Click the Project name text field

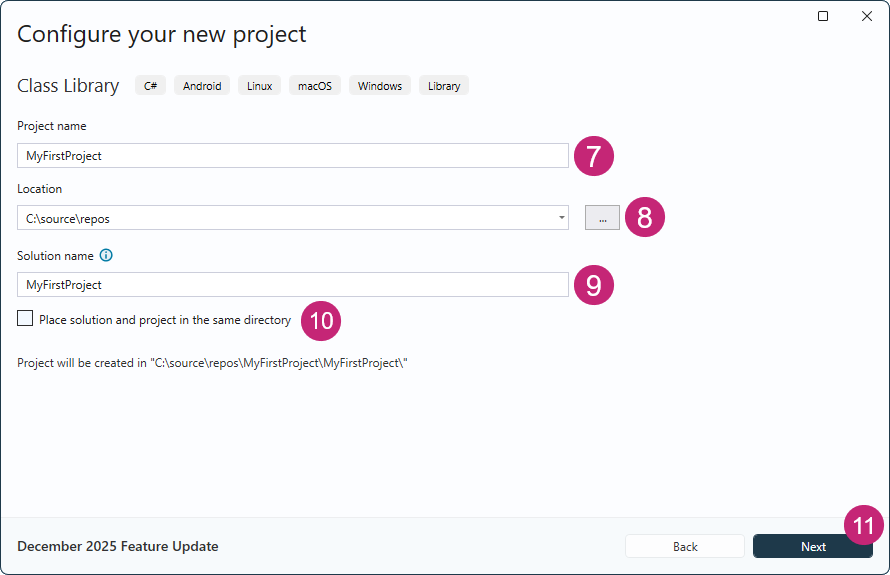click(293, 156)
